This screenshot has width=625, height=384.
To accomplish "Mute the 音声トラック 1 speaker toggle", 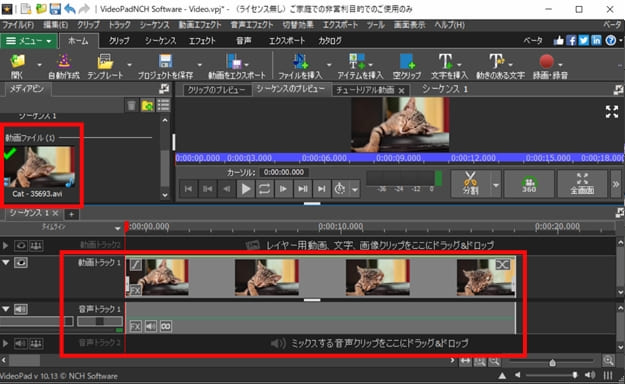I will click(x=21, y=309).
